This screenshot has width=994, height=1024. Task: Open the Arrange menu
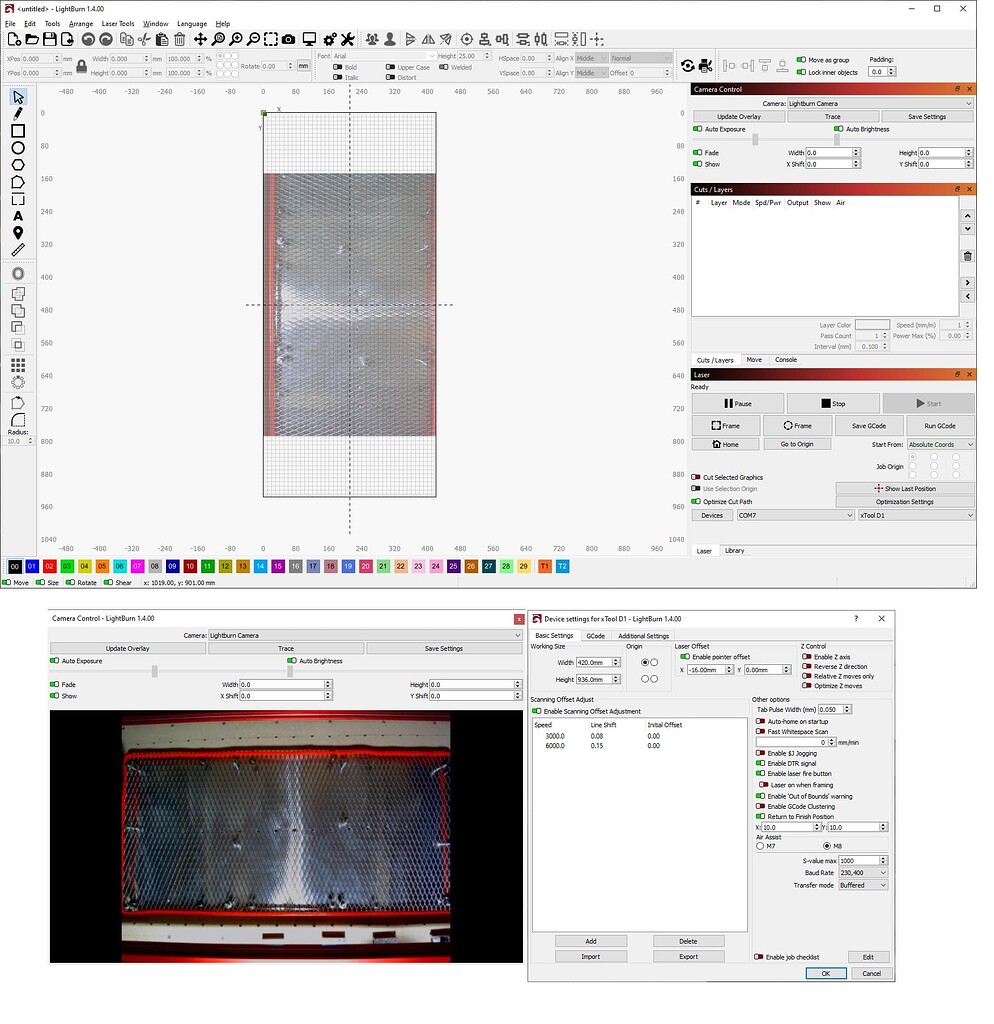80,23
